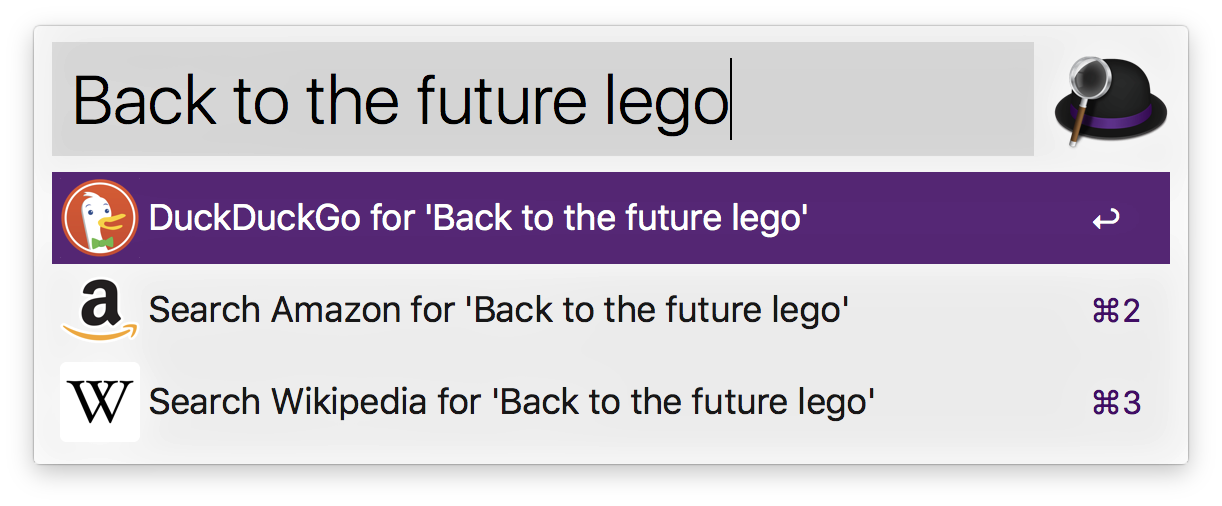Place cursor on the word 'Back' in search box
This screenshot has width=1222, height=506.
pos(145,99)
